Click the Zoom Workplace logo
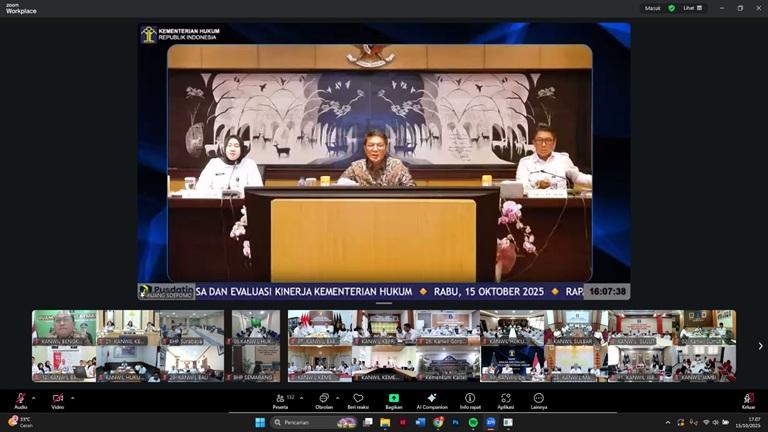Image resolution: width=768 pixels, height=432 pixels. 21,8
